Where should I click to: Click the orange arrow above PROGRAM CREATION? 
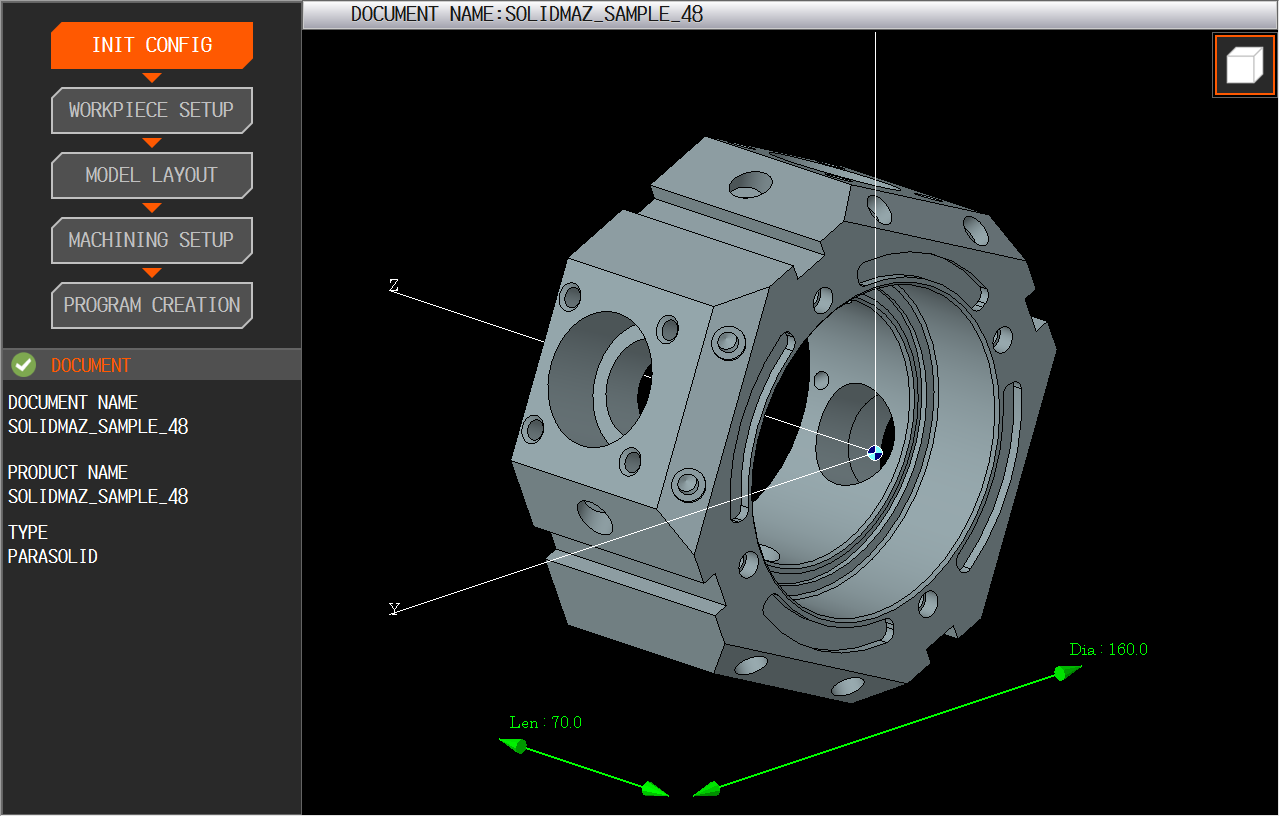151,273
